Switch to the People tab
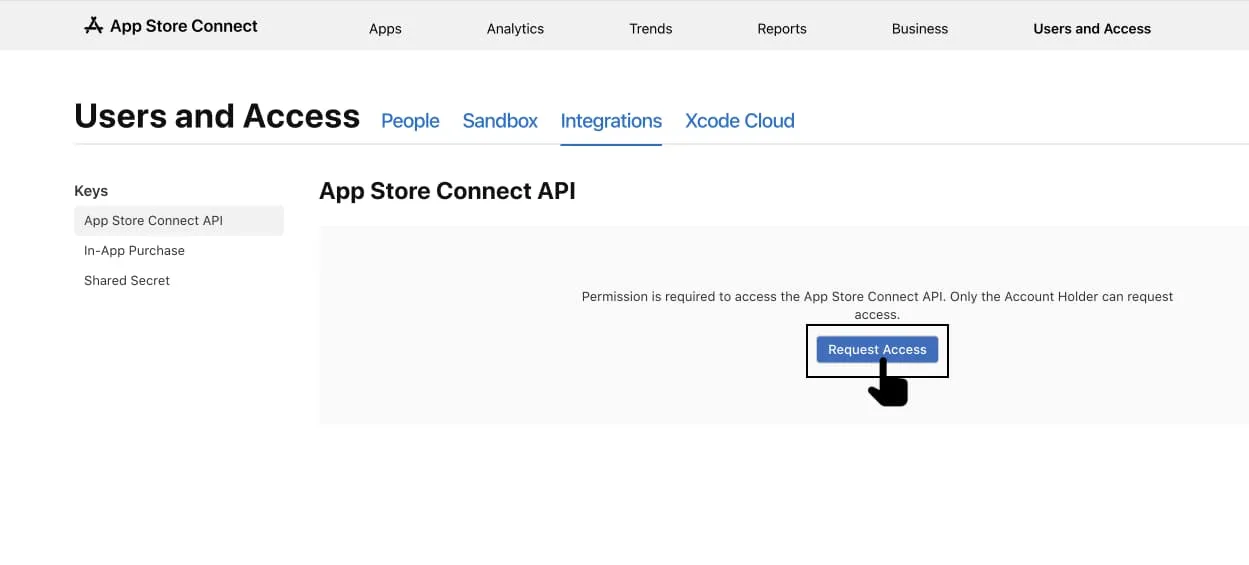The height and width of the screenshot is (565, 1249). point(410,121)
